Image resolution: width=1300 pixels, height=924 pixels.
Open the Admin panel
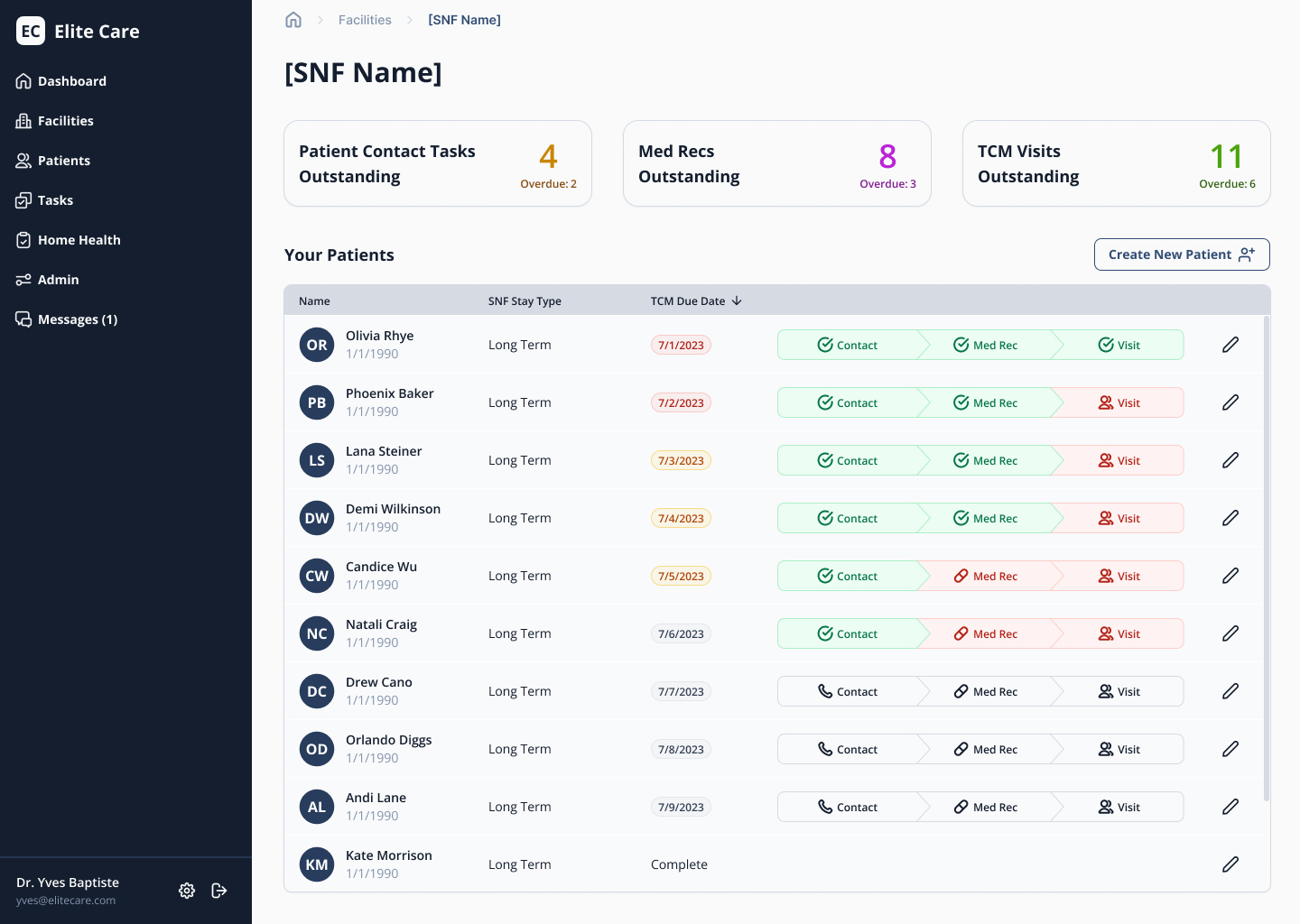click(x=58, y=279)
